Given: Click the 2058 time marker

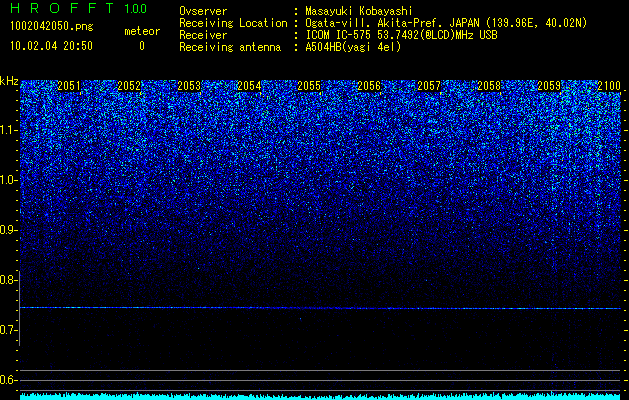Looking at the screenshot, I should [x=489, y=86].
